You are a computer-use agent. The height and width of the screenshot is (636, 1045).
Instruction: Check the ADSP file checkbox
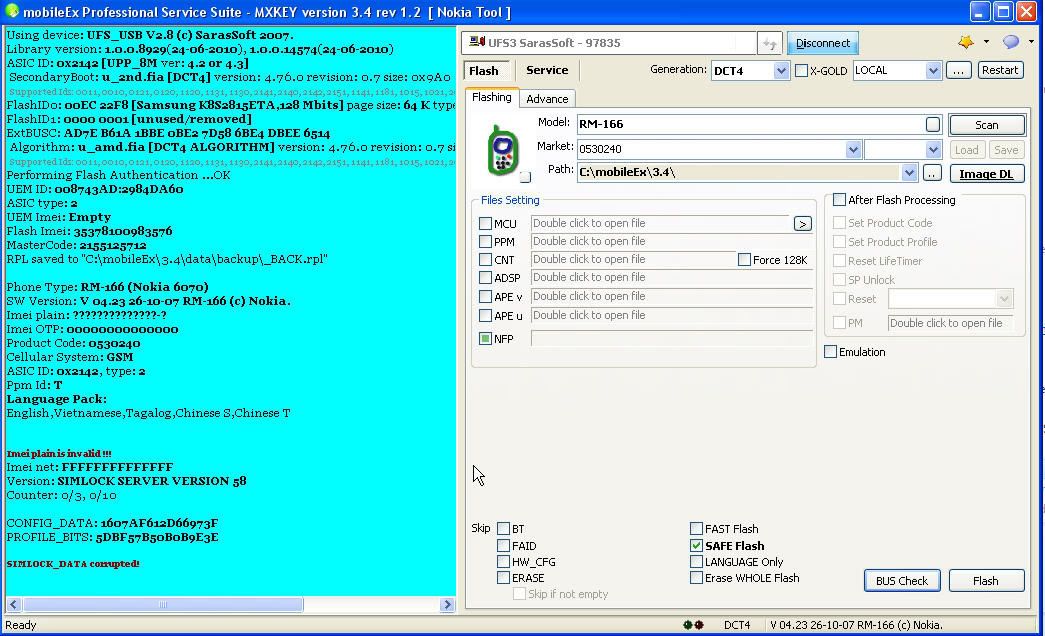485,278
